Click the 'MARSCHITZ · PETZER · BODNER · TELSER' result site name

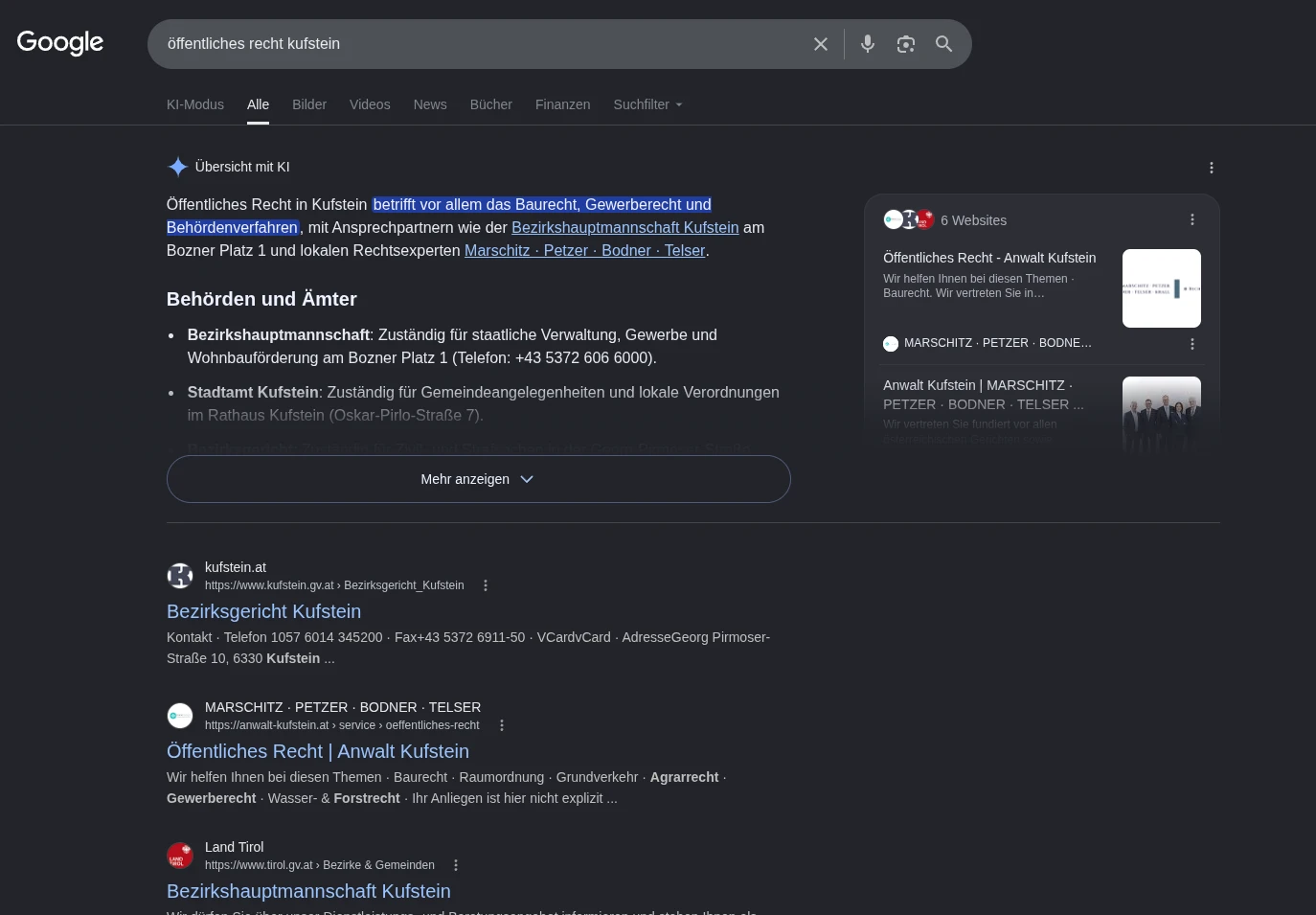(343, 707)
